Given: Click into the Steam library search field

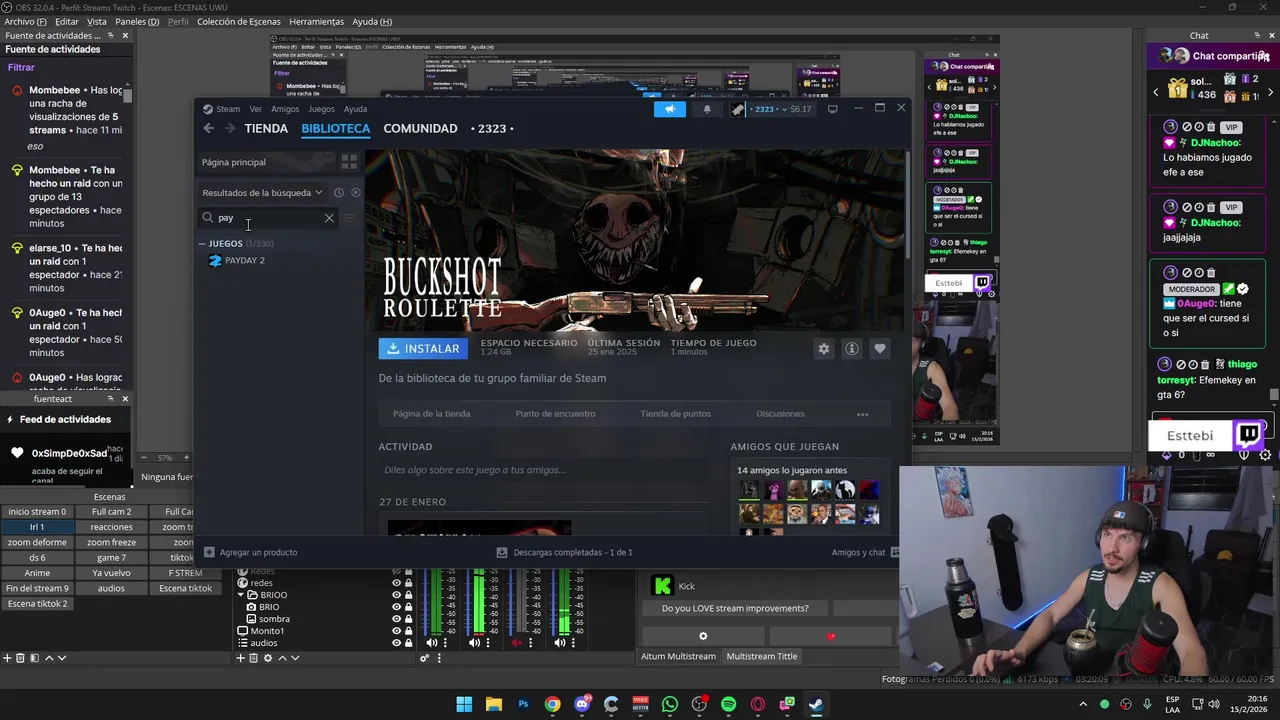Looking at the screenshot, I should [268, 217].
